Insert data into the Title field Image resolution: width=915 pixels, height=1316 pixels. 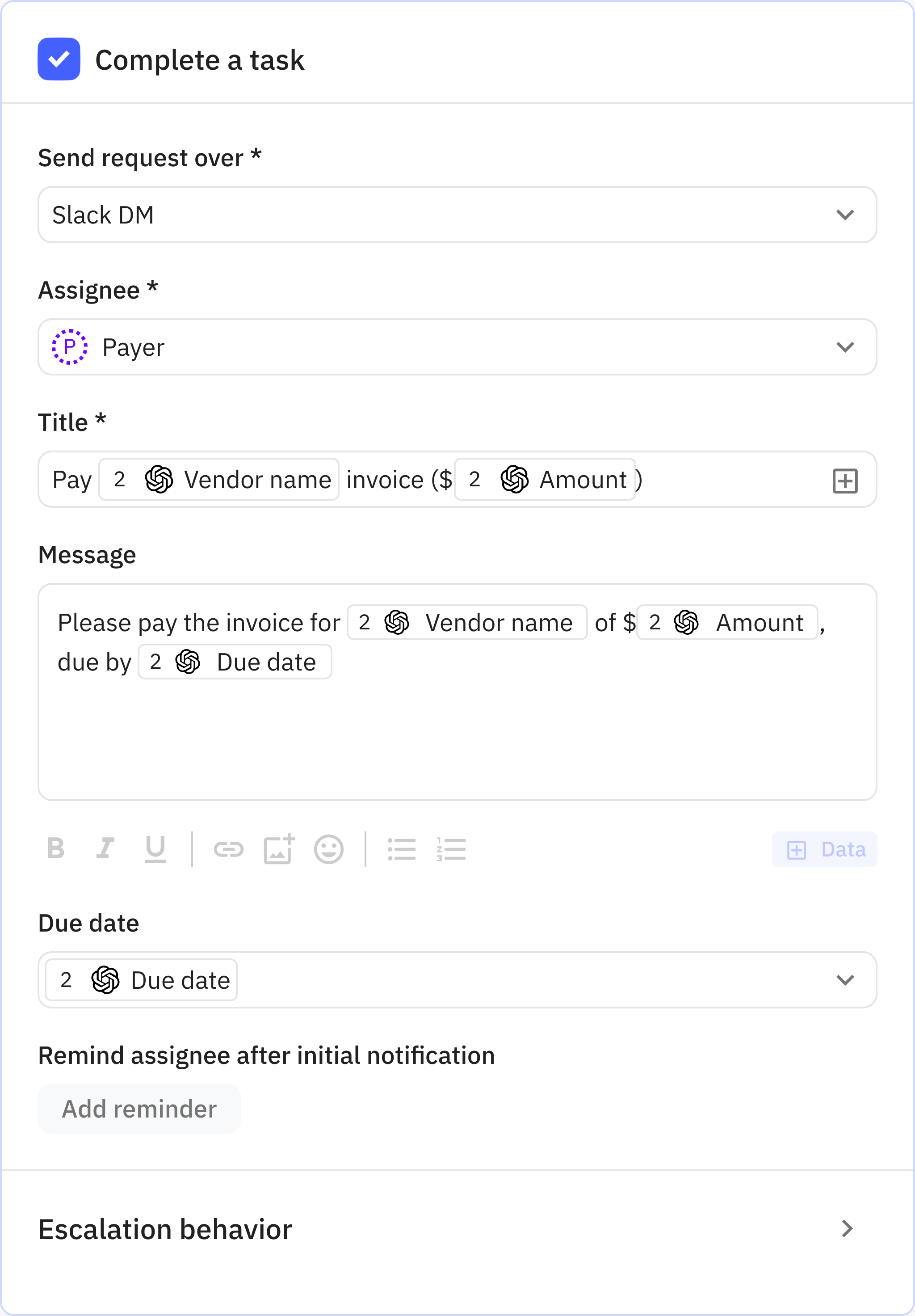(x=845, y=481)
